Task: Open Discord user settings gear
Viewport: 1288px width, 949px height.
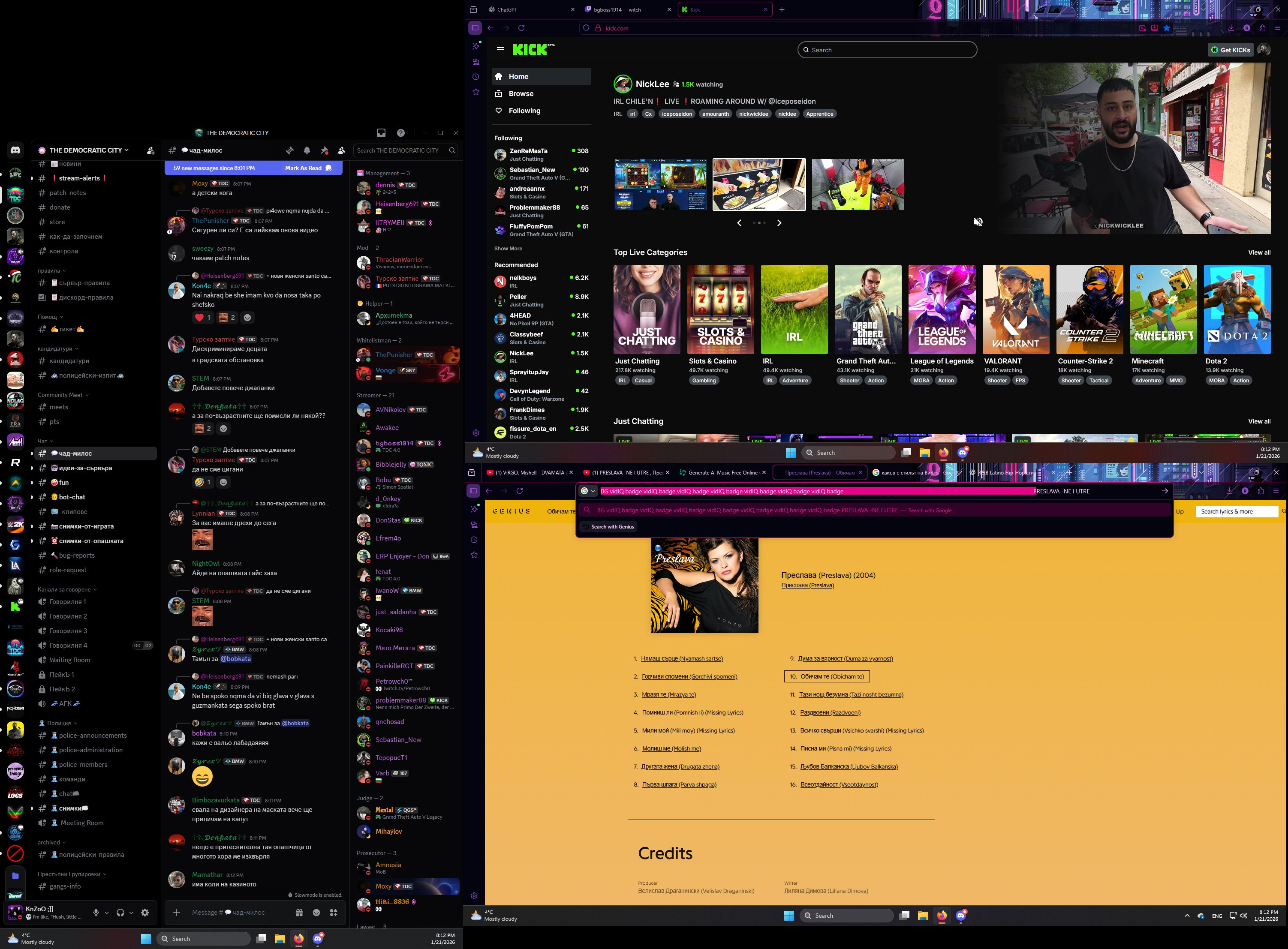Action: tap(145, 912)
